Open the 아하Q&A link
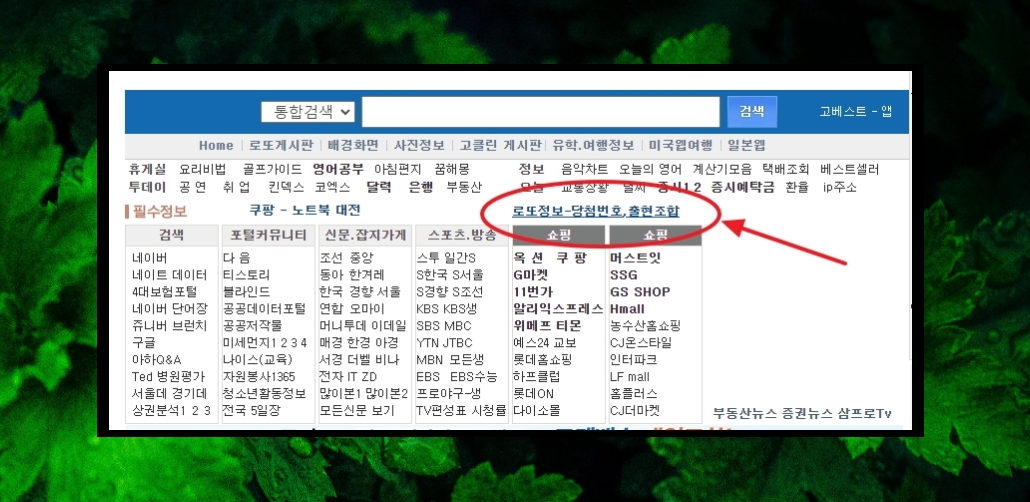This screenshot has height=502, width=1030. [x=156, y=360]
